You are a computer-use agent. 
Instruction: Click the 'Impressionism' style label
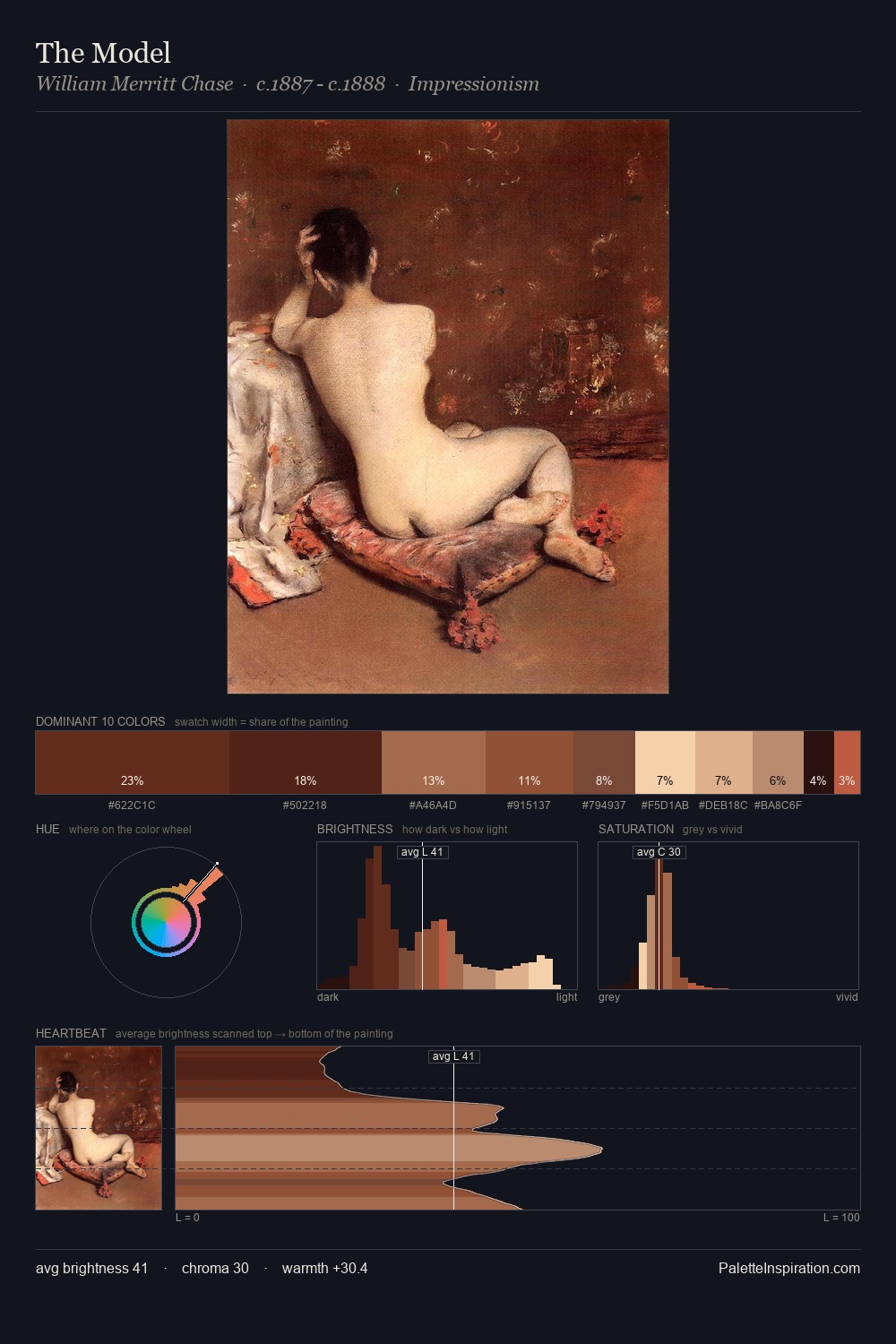[474, 84]
